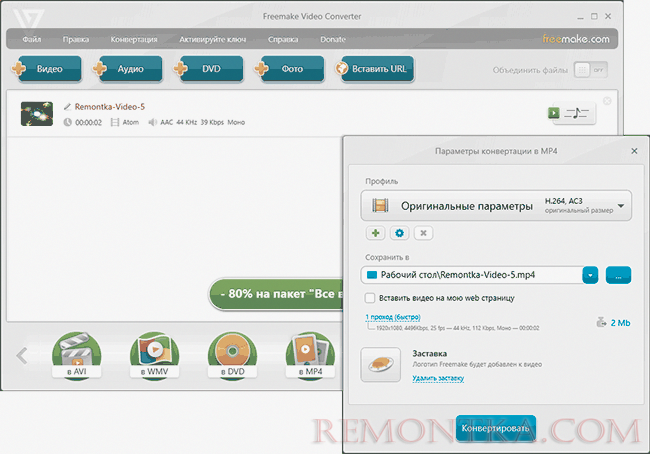650x454 pixels.
Task: Add photos using the Фото button
Action: [292, 69]
